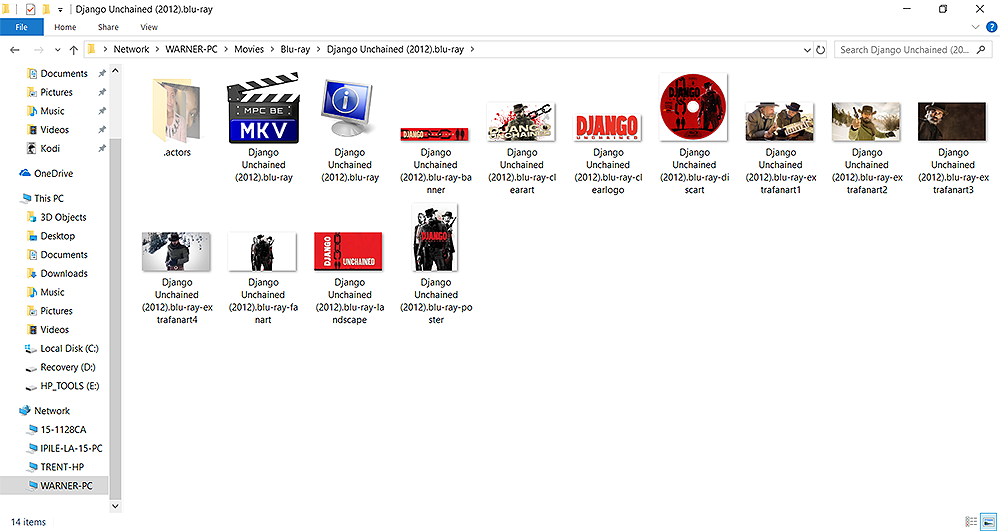The width and height of the screenshot is (1000, 531).
Task: Click Blu-ray in the address breadcrumb
Action: (x=295, y=49)
